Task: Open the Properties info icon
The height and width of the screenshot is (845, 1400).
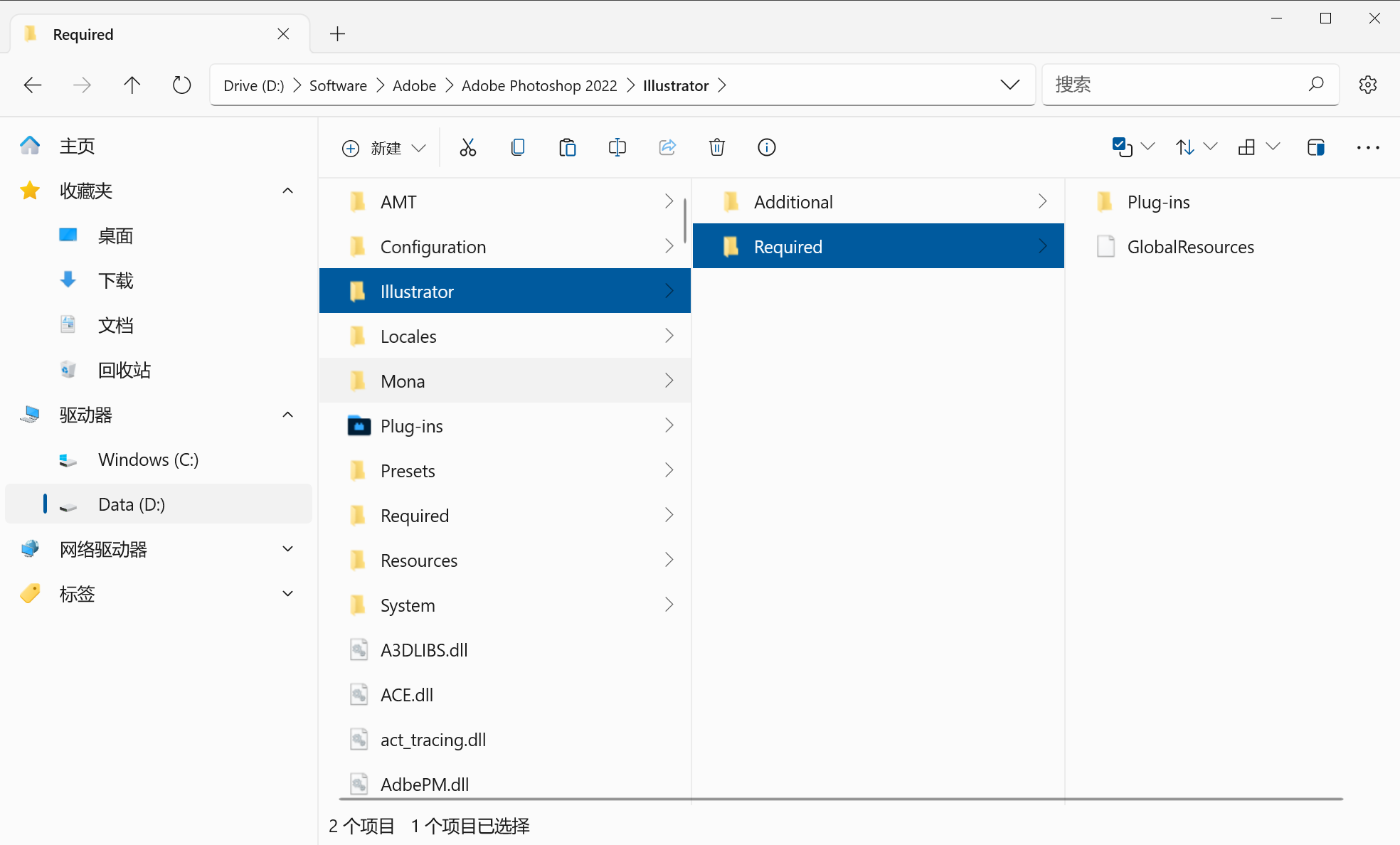Action: 766,147
